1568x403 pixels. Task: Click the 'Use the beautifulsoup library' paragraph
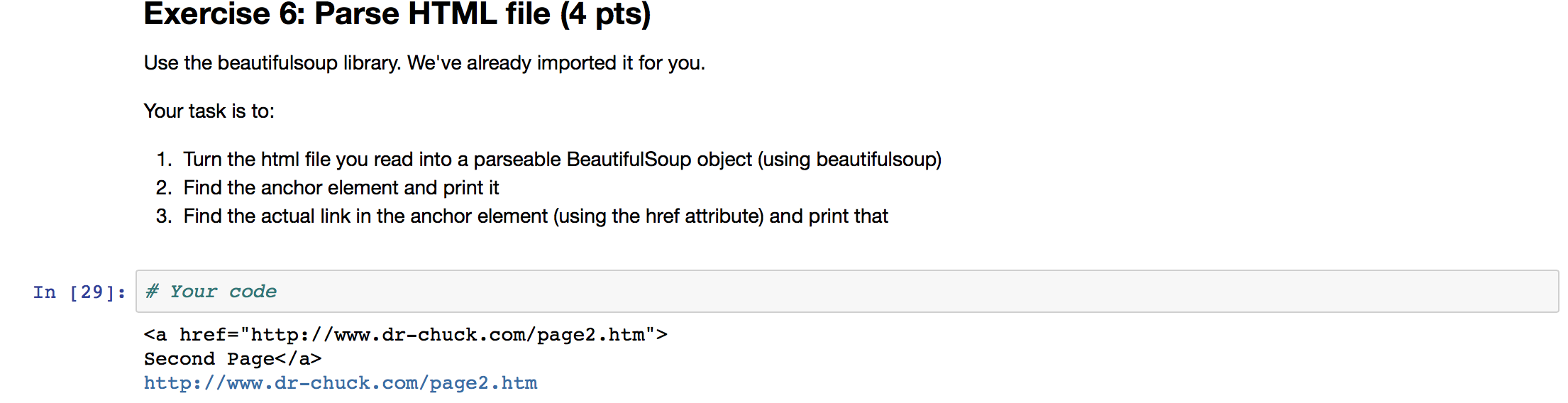(x=424, y=63)
